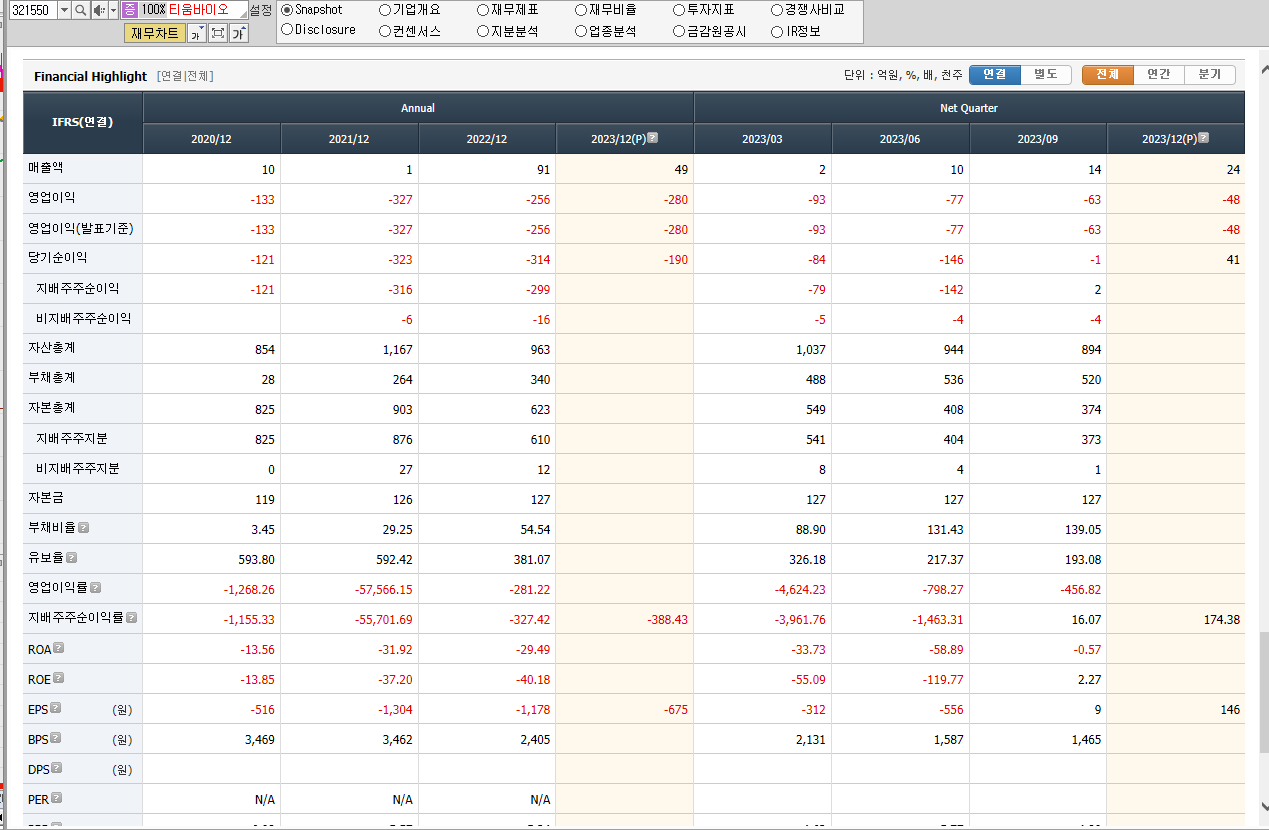Click the help icon beside EPS

coord(55,708)
